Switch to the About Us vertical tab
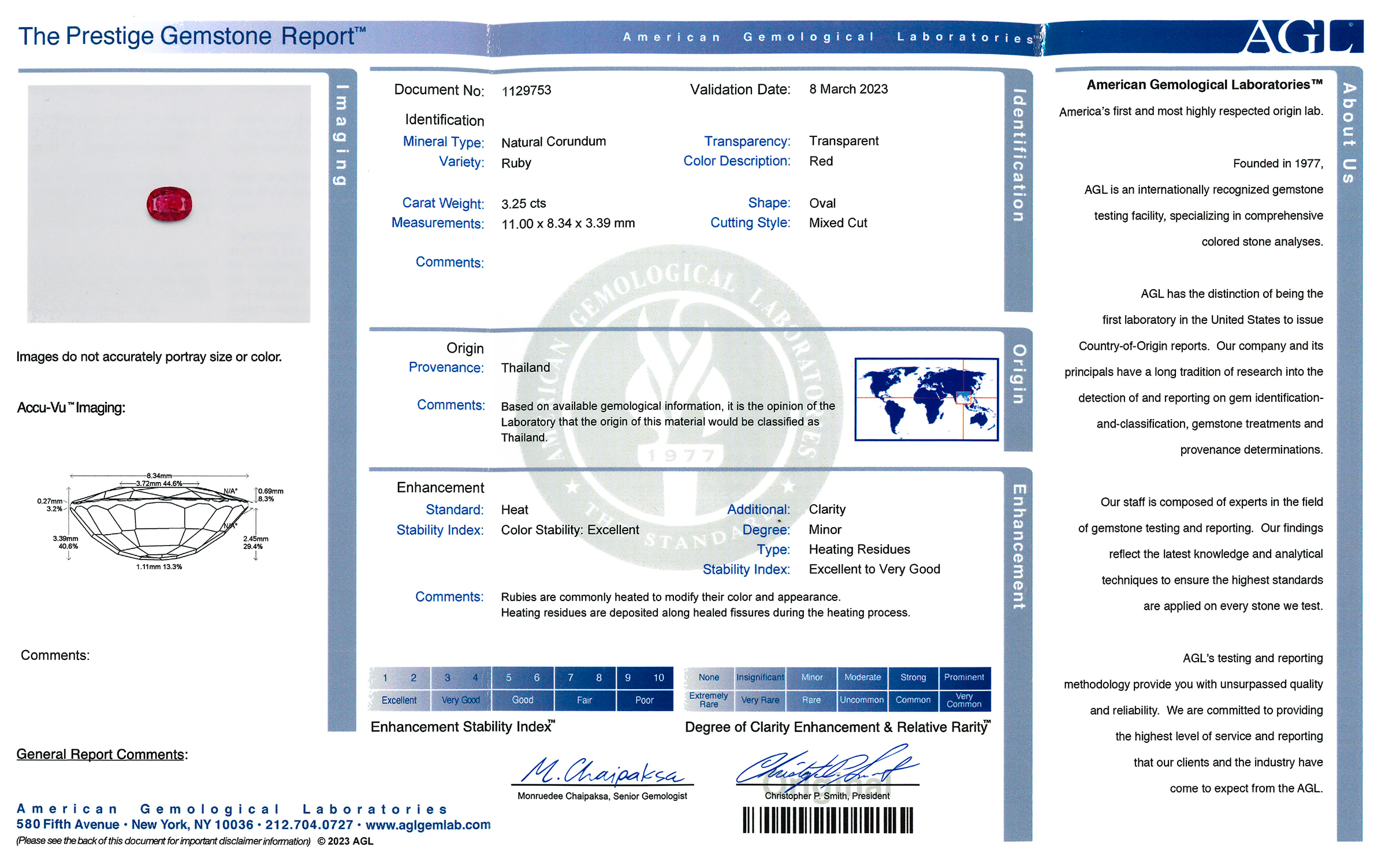Screen dimensions: 1400x866 click(1349, 133)
